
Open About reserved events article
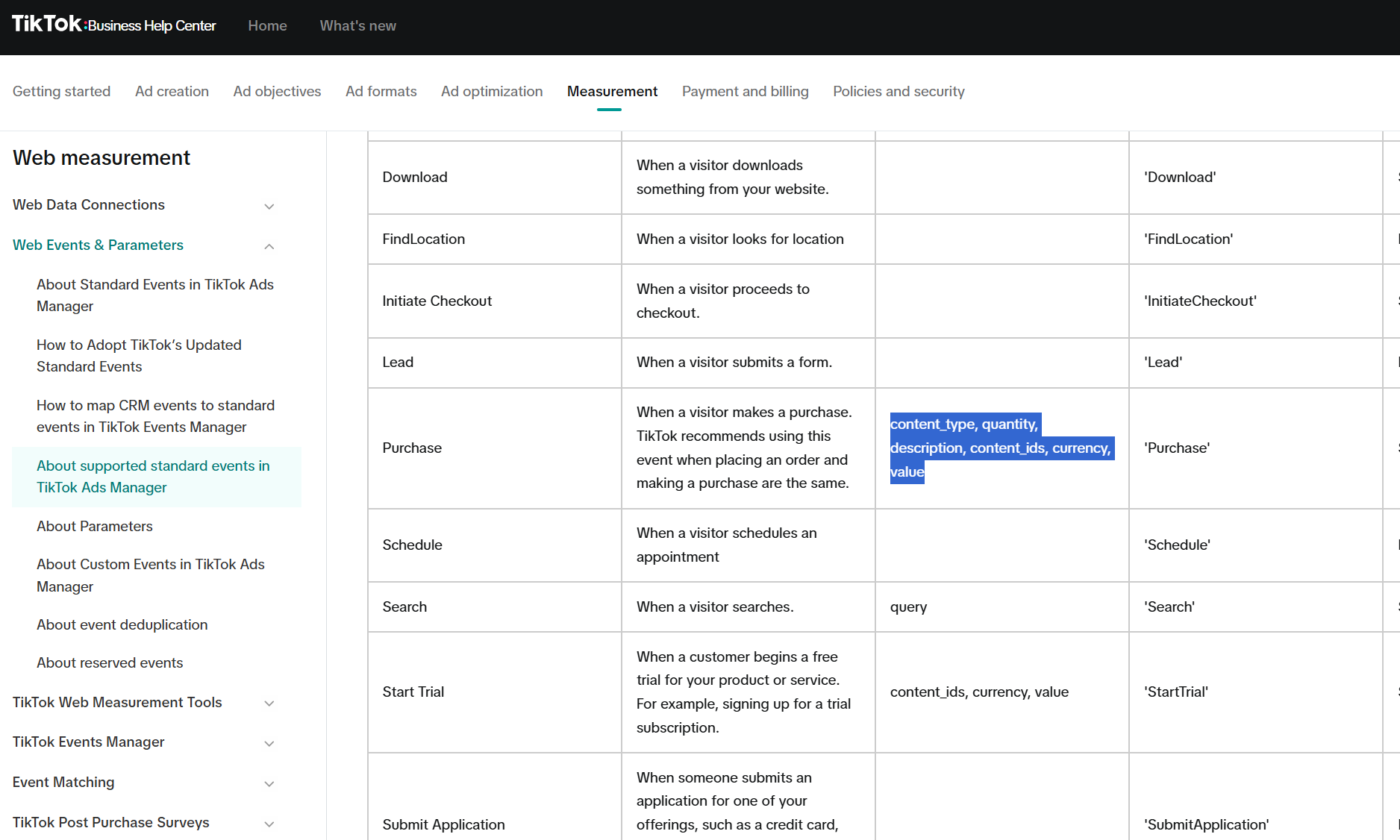[x=110, y=662]
